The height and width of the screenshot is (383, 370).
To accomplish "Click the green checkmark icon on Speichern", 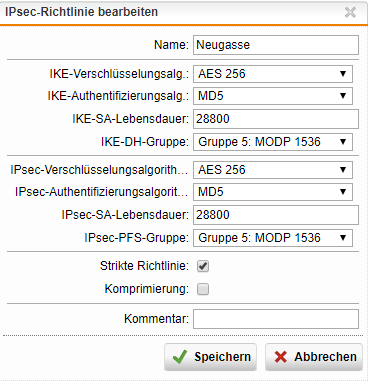I will point(180,357).
